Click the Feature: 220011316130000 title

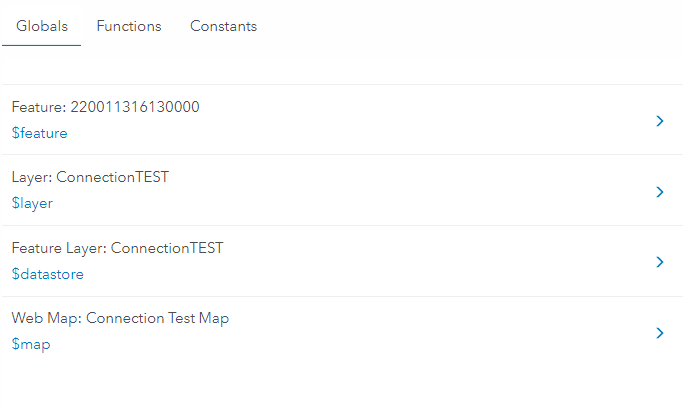click(x=105, y=107)
